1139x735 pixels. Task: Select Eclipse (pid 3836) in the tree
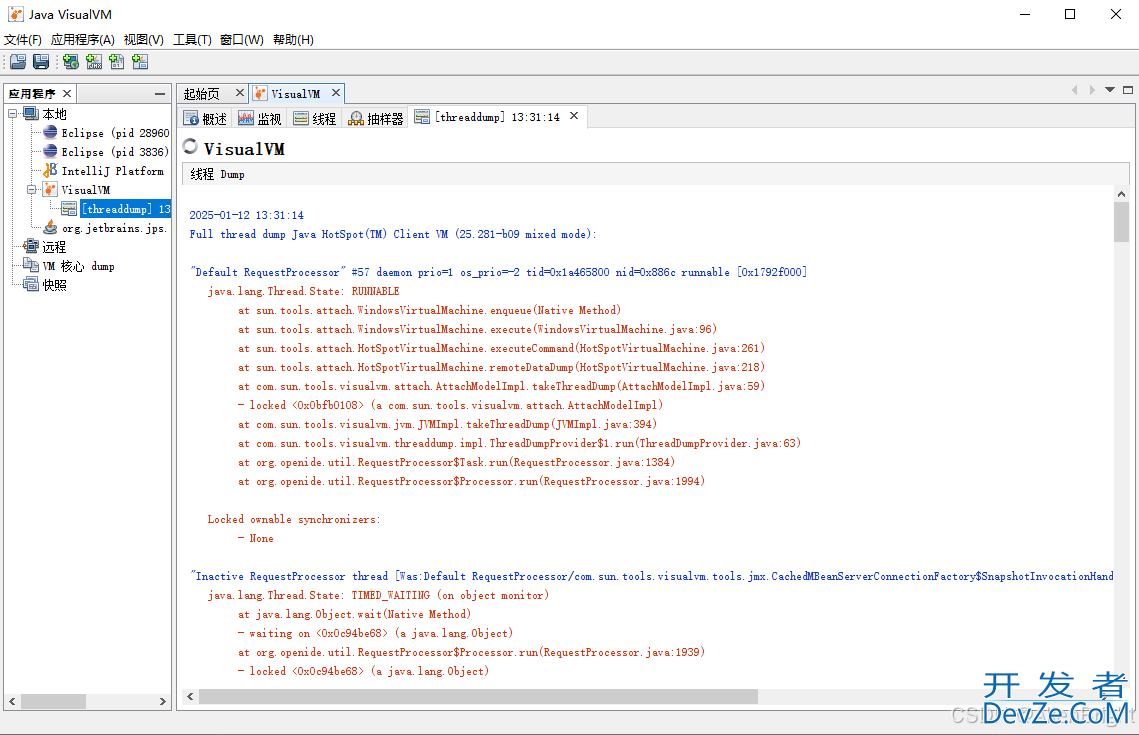pos(115,152)
